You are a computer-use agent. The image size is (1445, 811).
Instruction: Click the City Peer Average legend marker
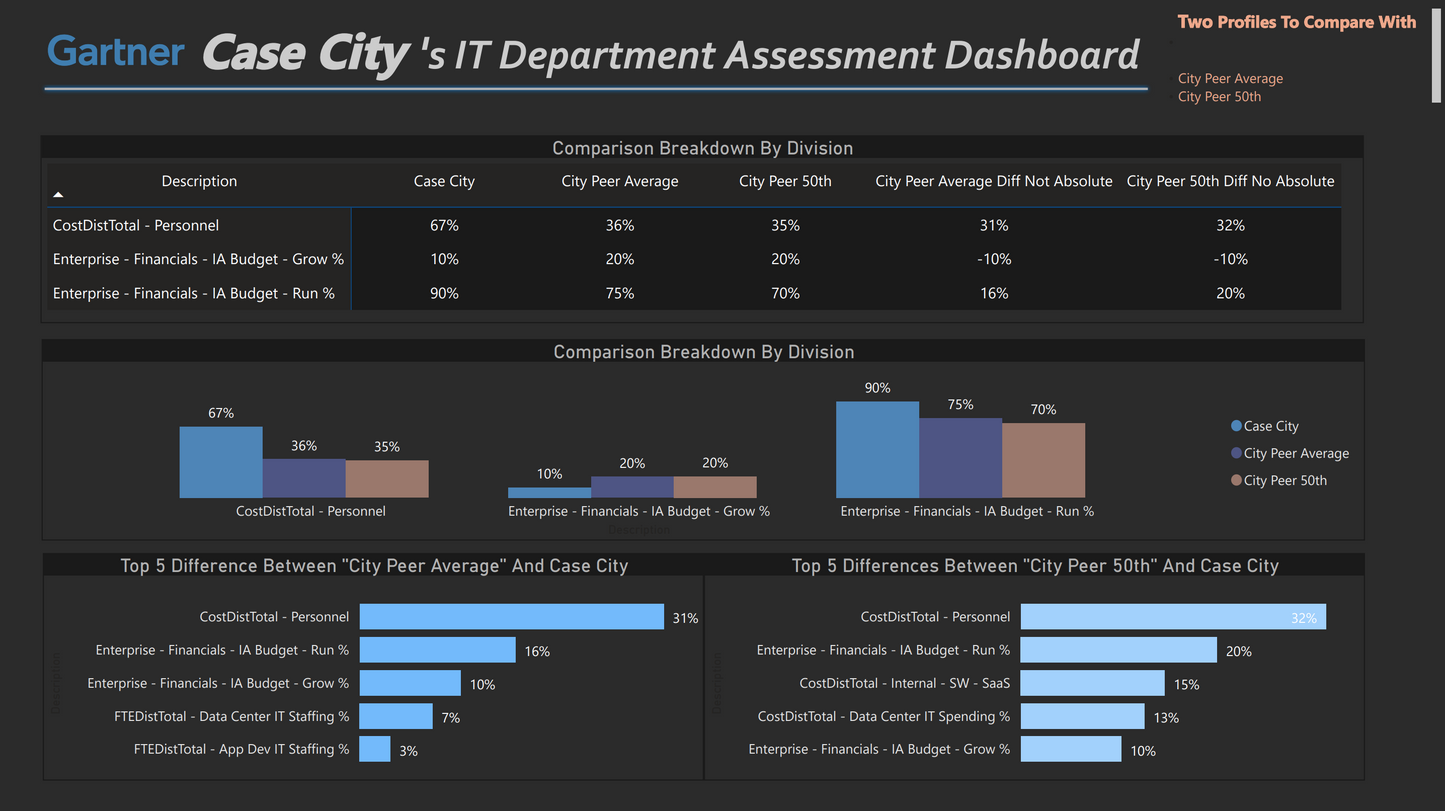point(1236,453)
